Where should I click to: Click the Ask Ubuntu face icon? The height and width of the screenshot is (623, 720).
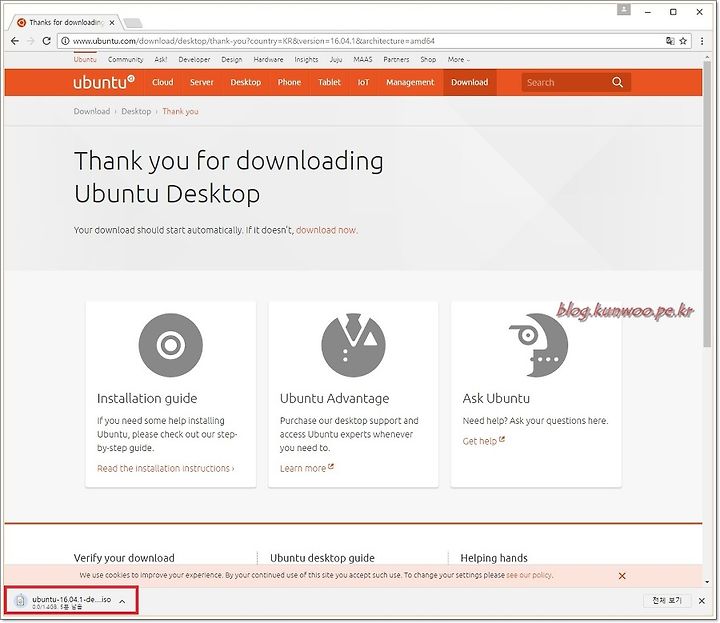tap(538, 345)
